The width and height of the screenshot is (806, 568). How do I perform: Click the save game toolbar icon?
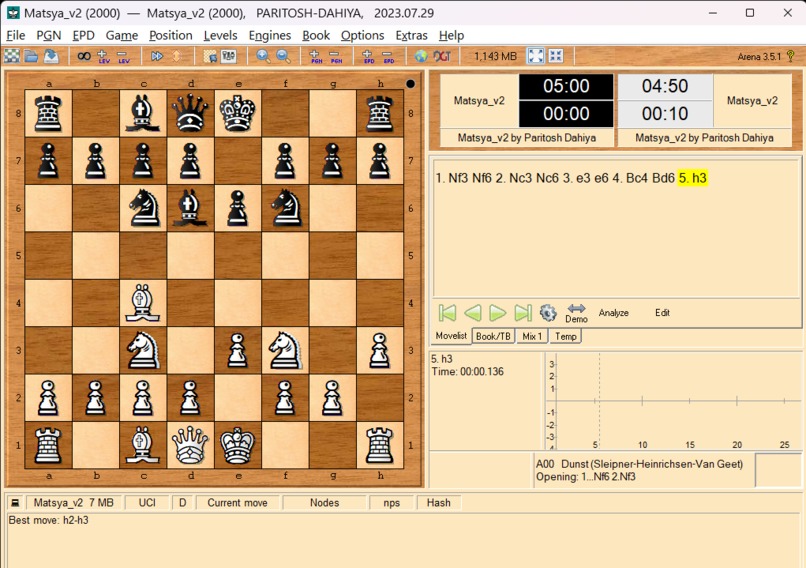click(51, 56)
